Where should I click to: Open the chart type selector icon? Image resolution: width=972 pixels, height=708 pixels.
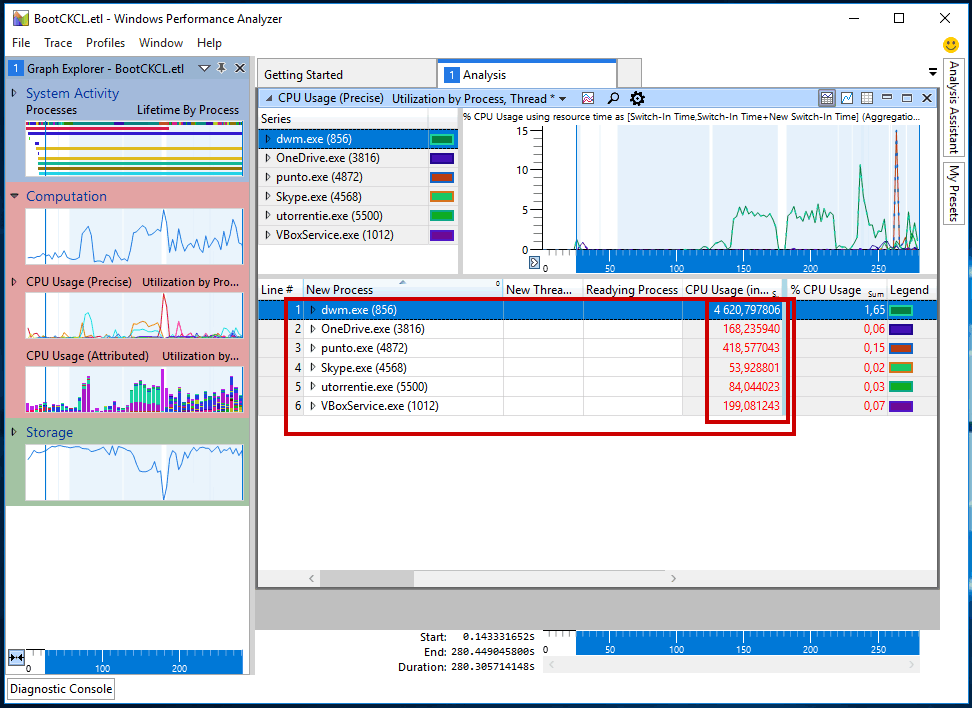pyautogui.click(x=588, y=98)
